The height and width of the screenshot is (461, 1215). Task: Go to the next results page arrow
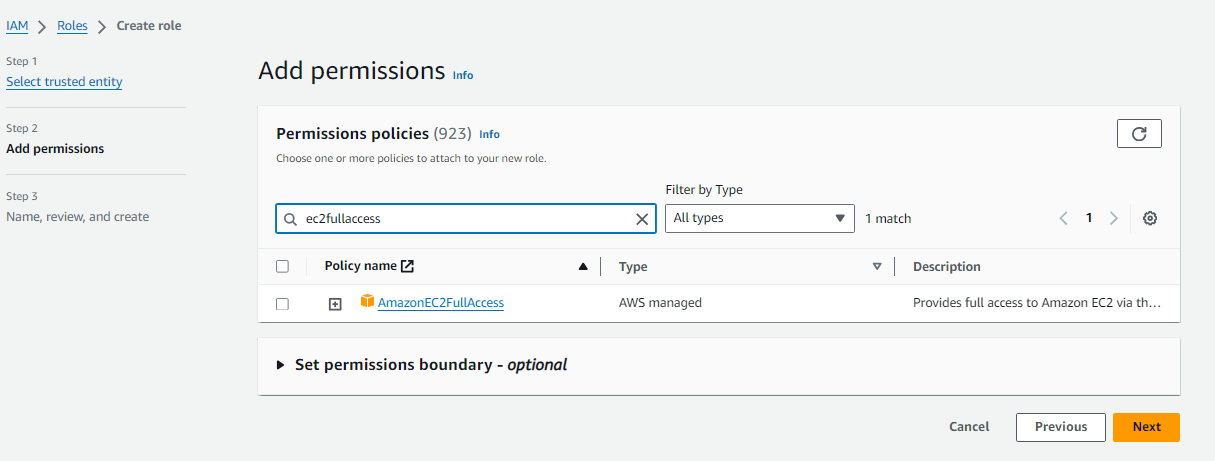1113,218
